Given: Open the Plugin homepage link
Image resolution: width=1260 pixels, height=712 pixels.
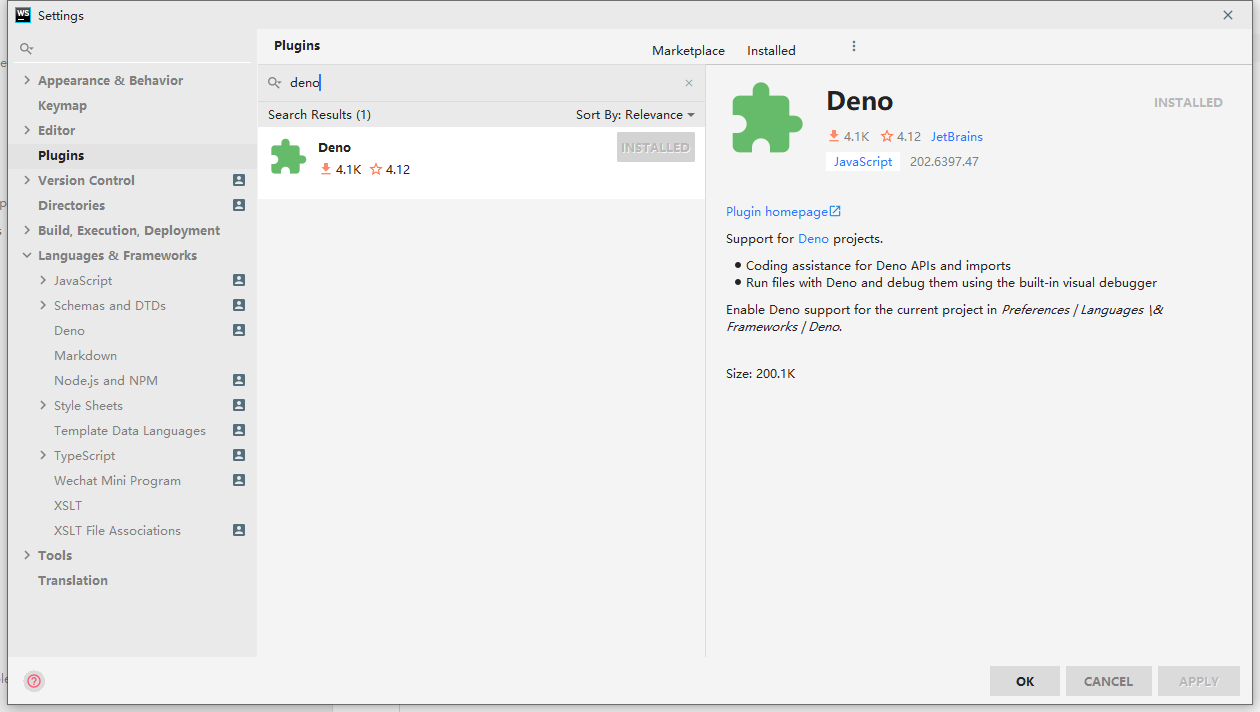Looking at the screenshot, I should pos(777,211).
